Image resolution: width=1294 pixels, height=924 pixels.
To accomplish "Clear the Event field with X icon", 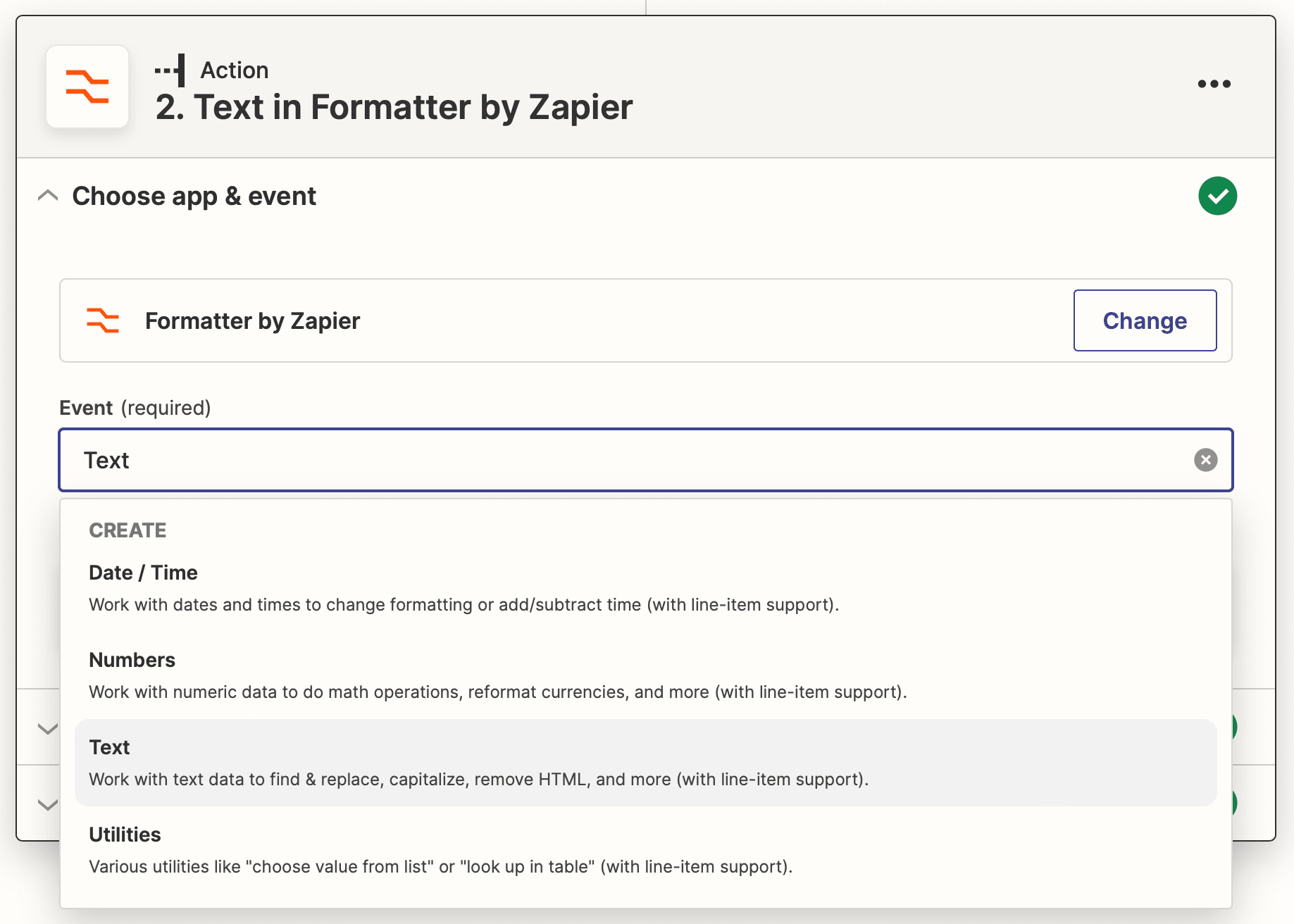I will click(1205, 460).
